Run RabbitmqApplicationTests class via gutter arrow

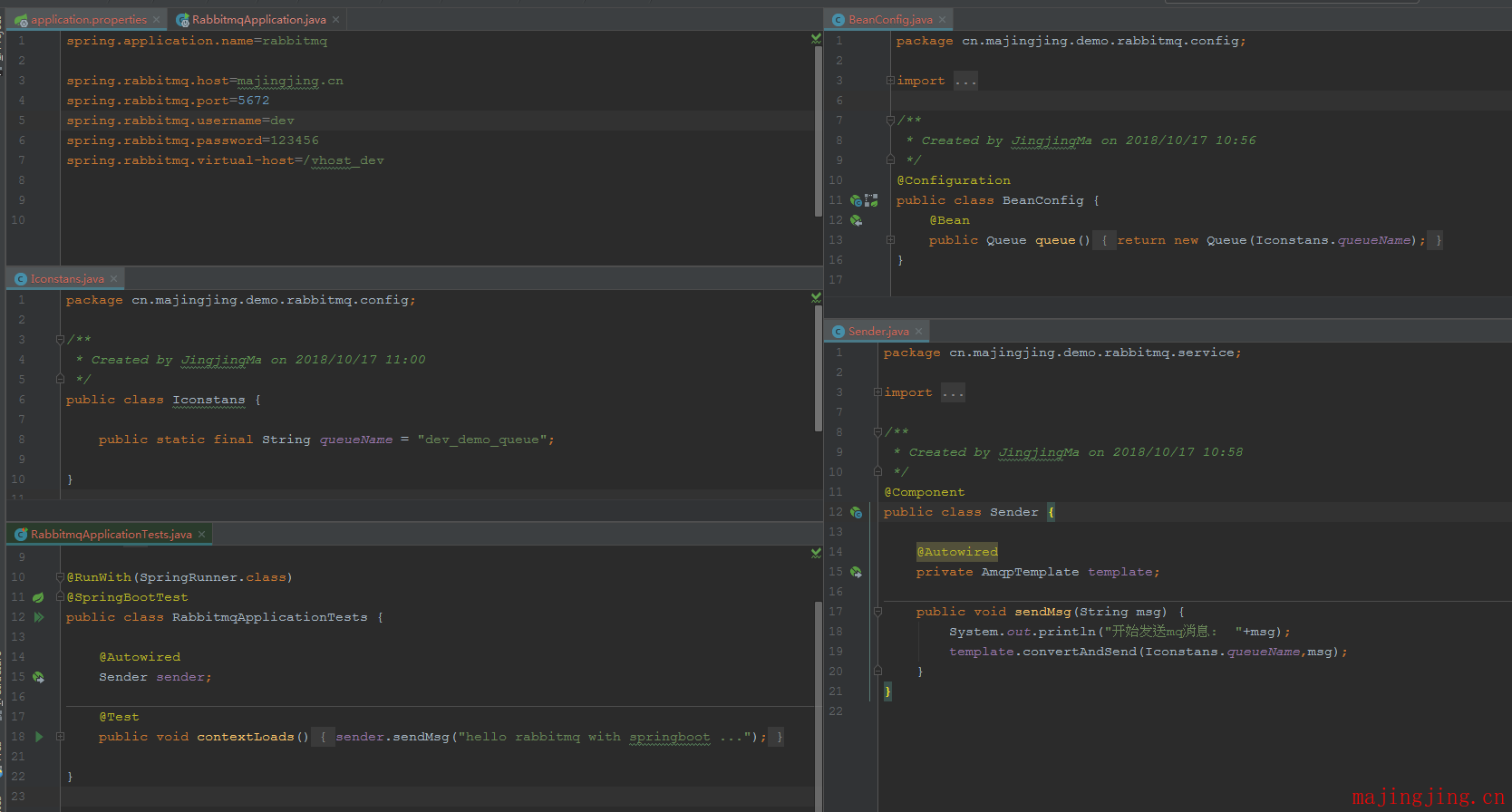pos(39,617)
